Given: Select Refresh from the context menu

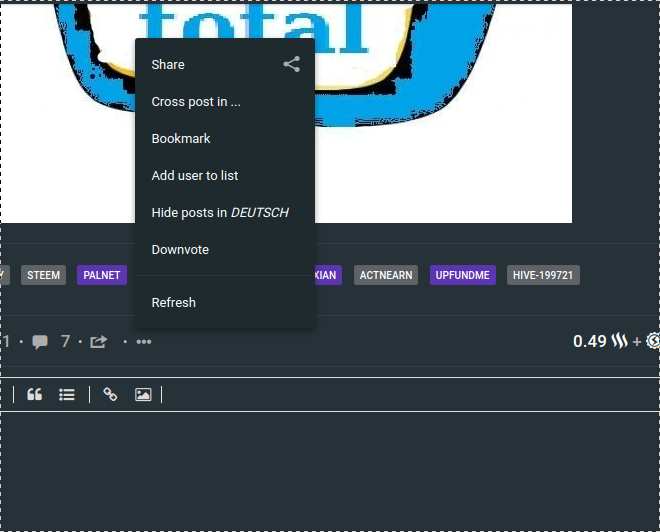Looking at the screenshot, I should pos(173,302).
